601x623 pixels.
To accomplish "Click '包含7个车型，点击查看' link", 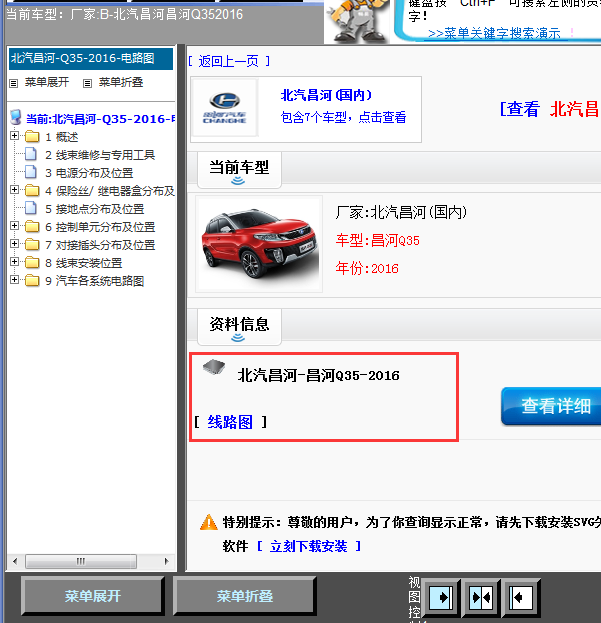I will (343, 117).
